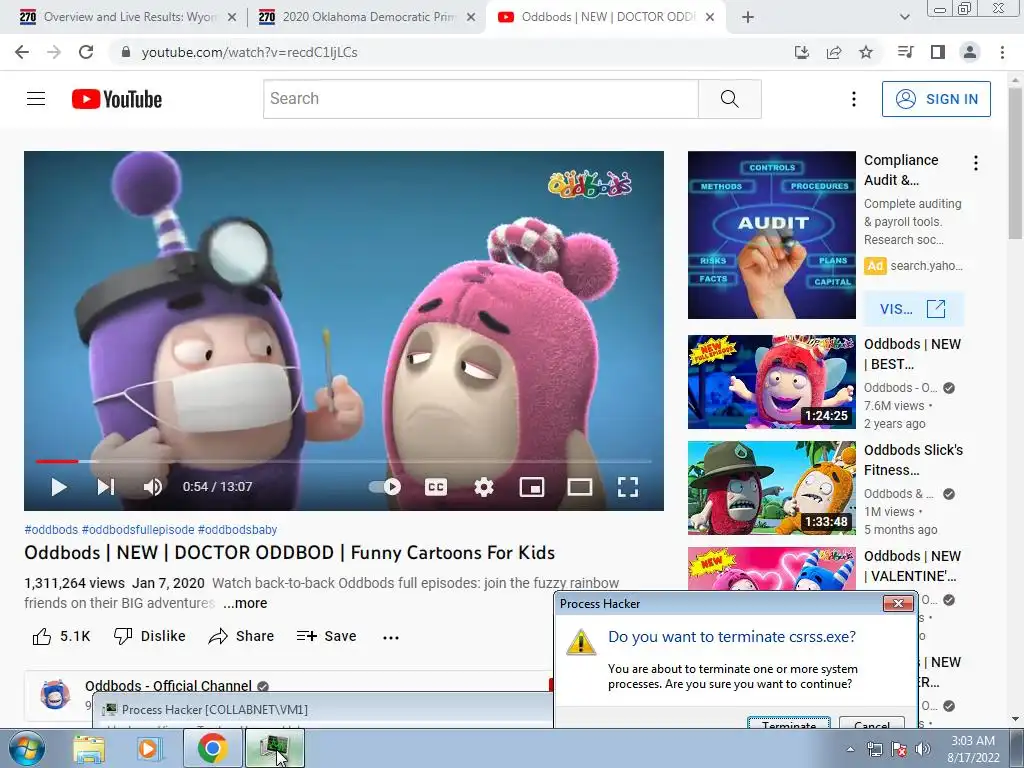1024x768 pixels.
Task: Switch to 2020 Oklahoma Democratic Primary tab
Action: click(x=368, y=17)
